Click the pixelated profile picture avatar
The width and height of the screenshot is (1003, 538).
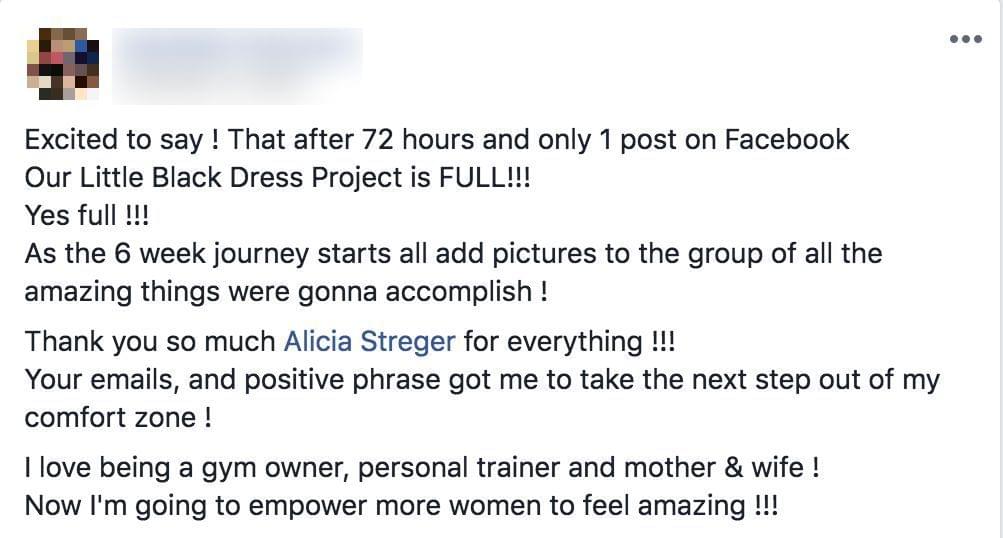click(x=62, y=63)
